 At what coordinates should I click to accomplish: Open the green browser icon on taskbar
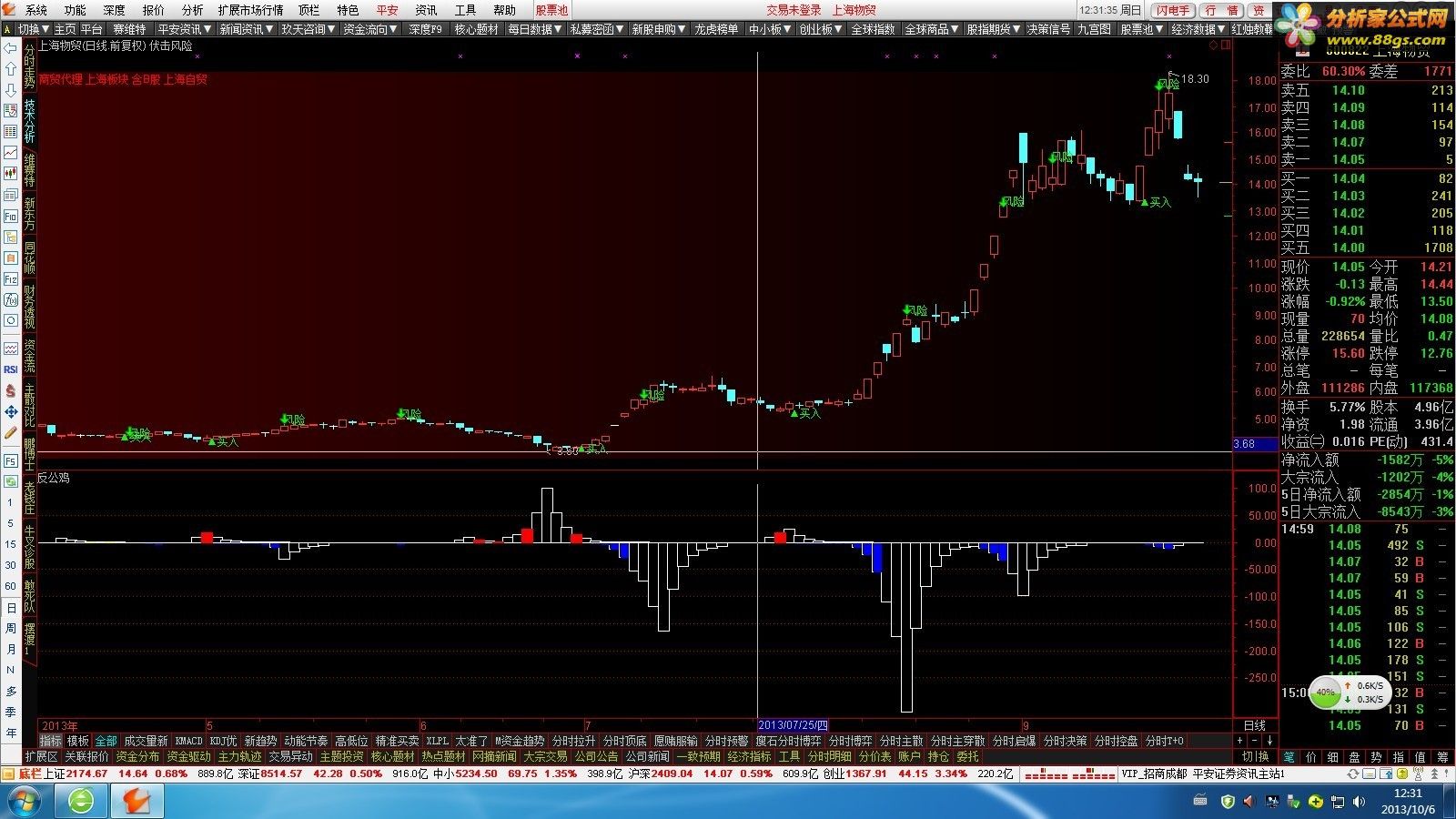81,802
